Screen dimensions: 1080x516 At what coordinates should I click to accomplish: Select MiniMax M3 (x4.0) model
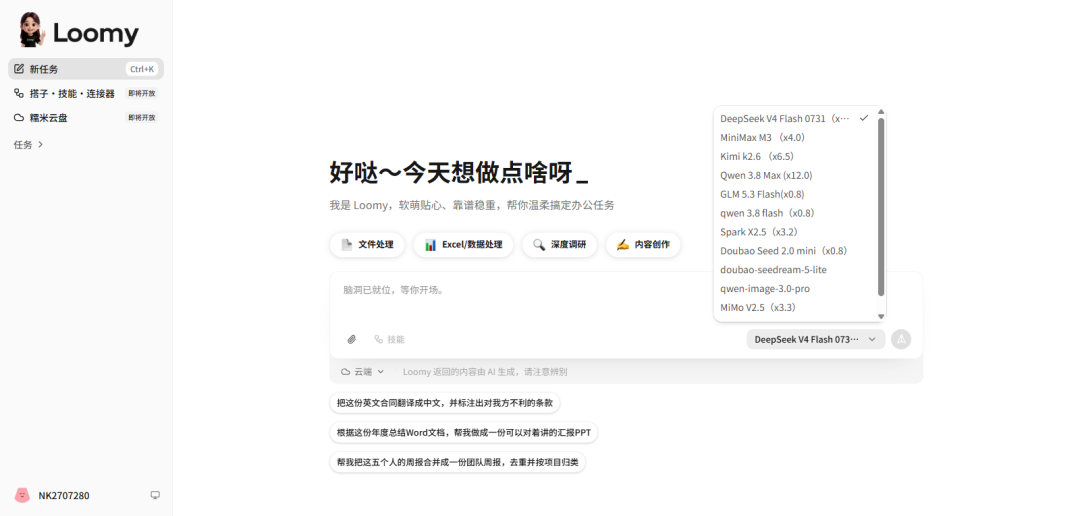796,138
